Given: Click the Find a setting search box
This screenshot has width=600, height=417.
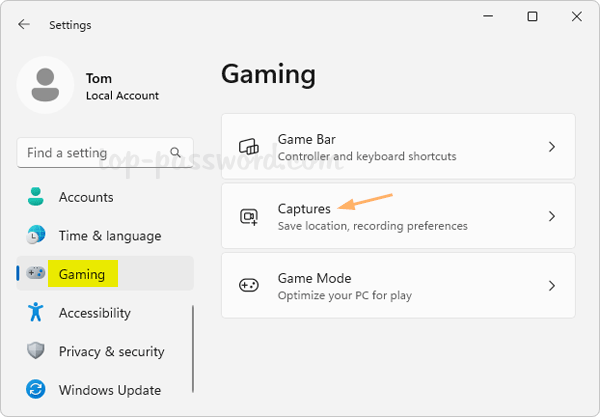Looking at the screenshot, I should [90, 153].
